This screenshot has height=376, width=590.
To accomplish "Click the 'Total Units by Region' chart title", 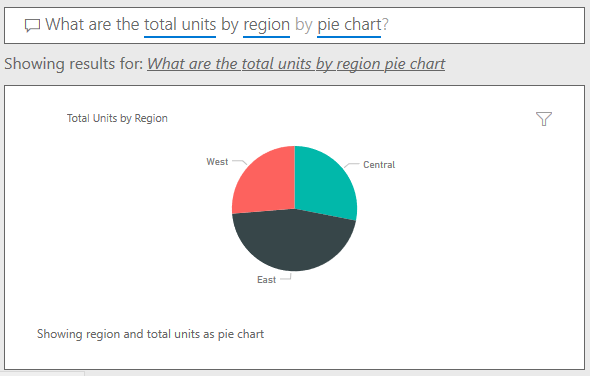I will [117, 118].
